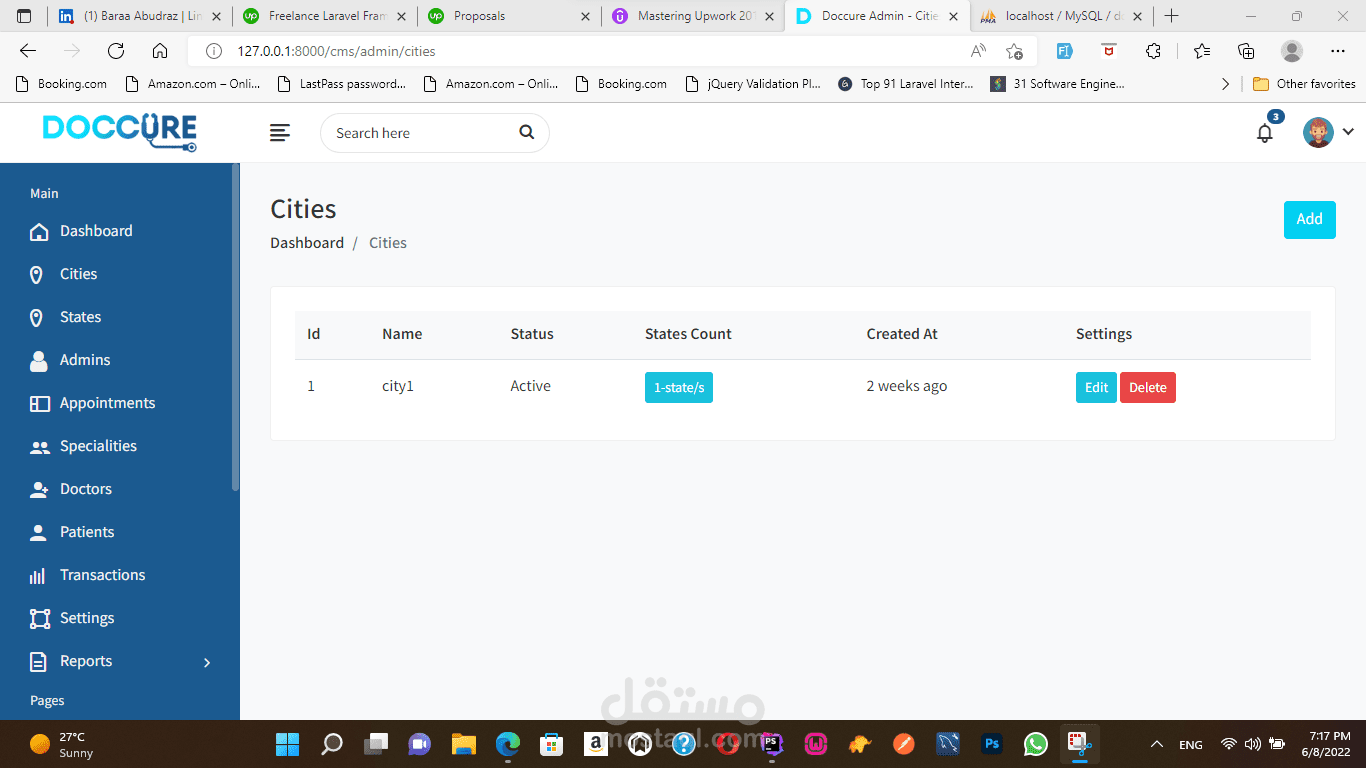Click the Admins person icon
1366x768 pixels.
pyautogui.click(x=39, y=361)
